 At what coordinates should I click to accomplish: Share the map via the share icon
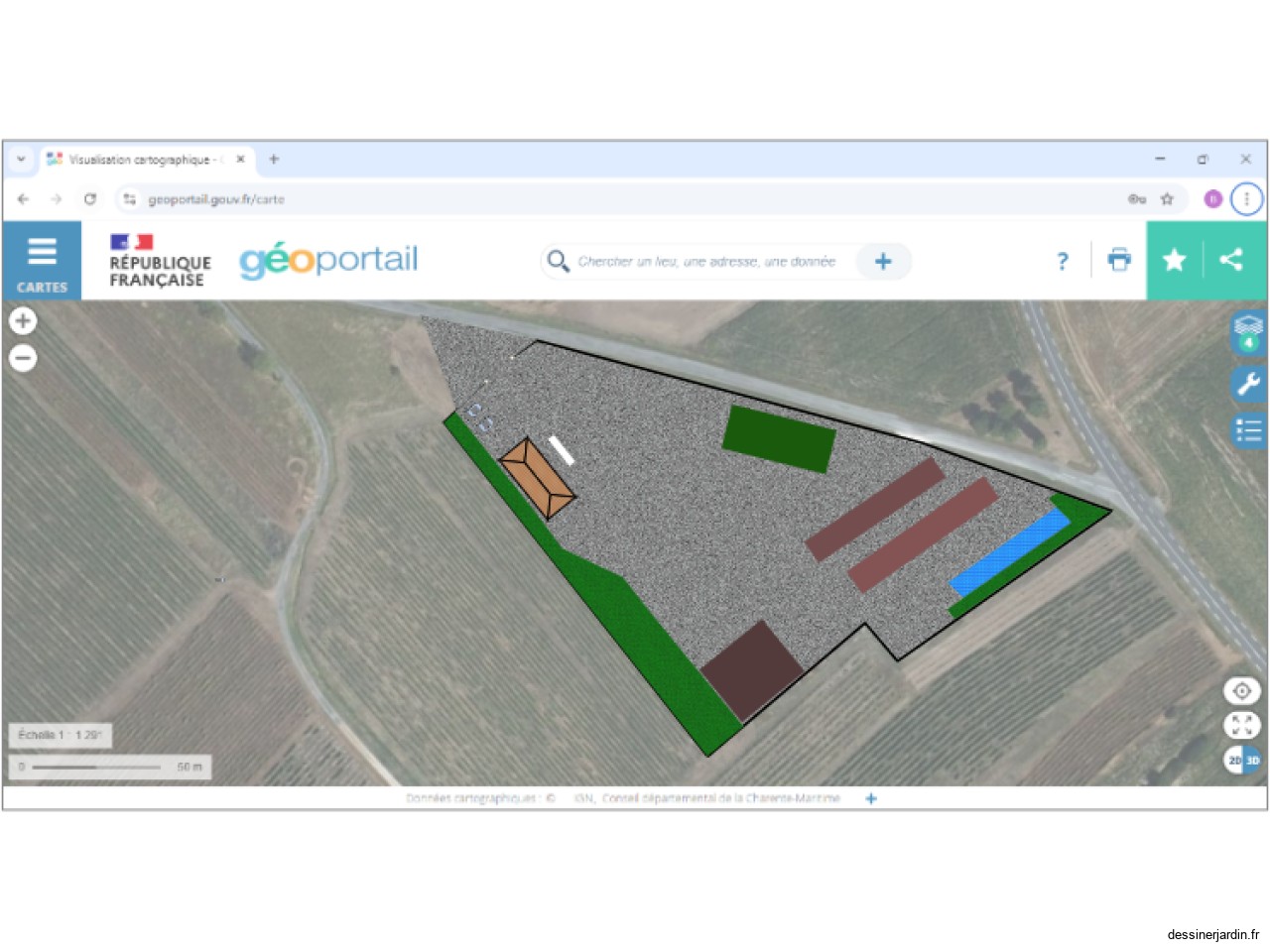pyautogui.click(x=1231, y=260)
